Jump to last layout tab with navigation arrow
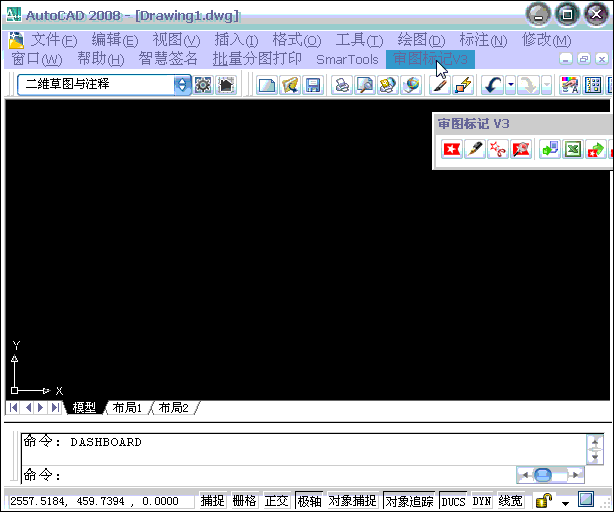 [x=55, y=407]
